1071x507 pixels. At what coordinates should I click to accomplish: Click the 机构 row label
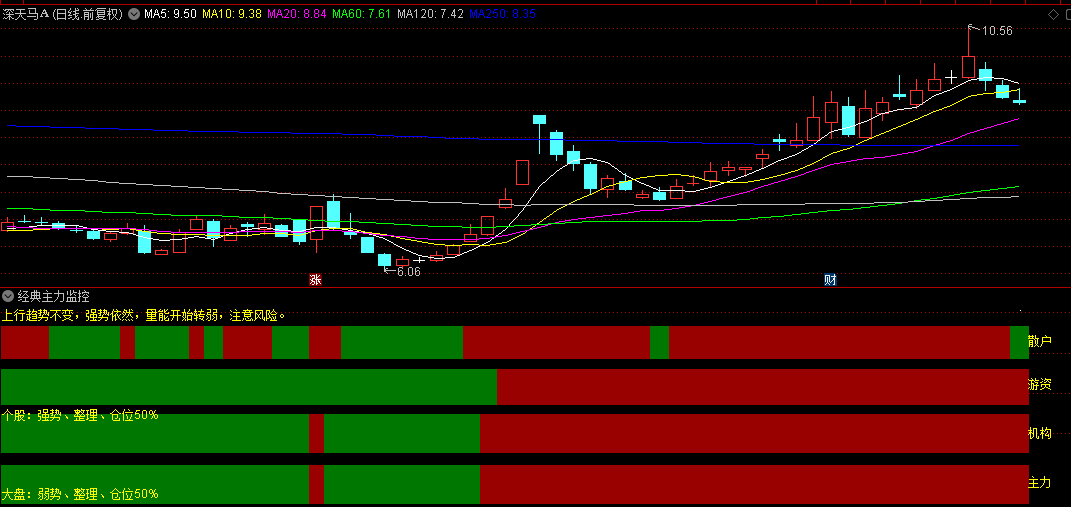[1040, 433]
